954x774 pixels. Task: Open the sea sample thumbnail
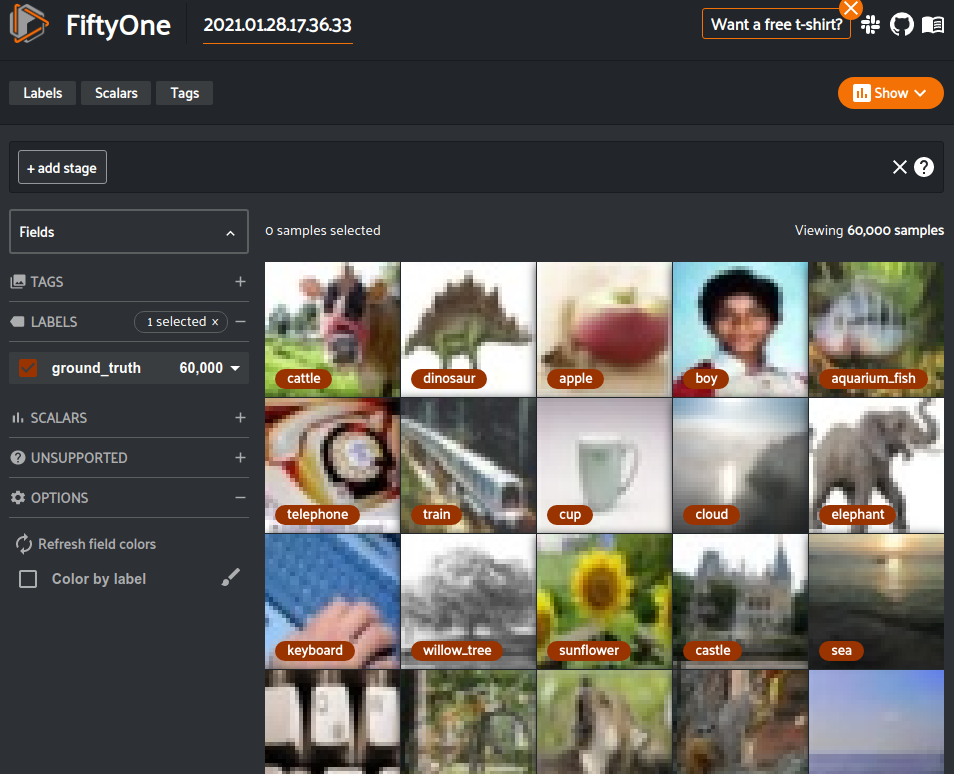[876, 601]
